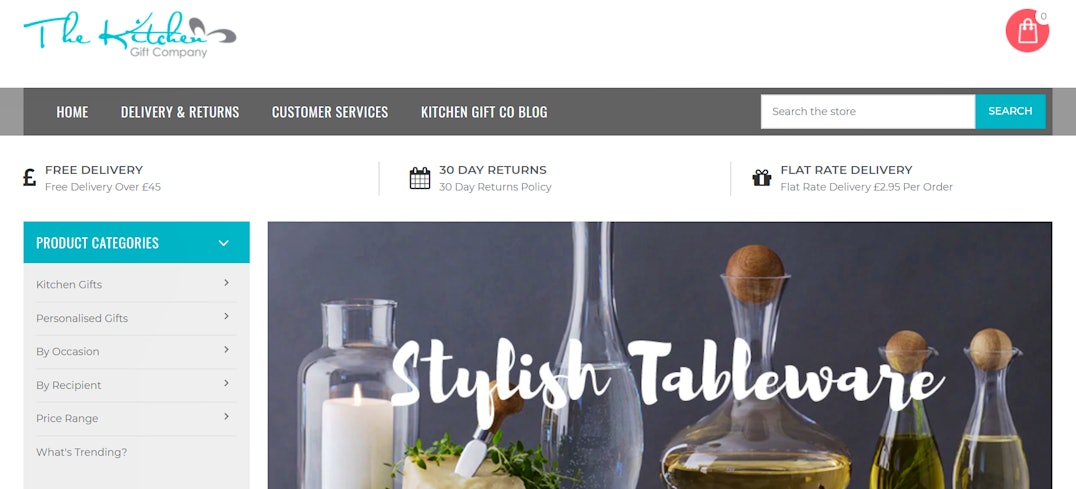
Task: Open the Kitchen Gifts category link
Action: pos(69,285)
